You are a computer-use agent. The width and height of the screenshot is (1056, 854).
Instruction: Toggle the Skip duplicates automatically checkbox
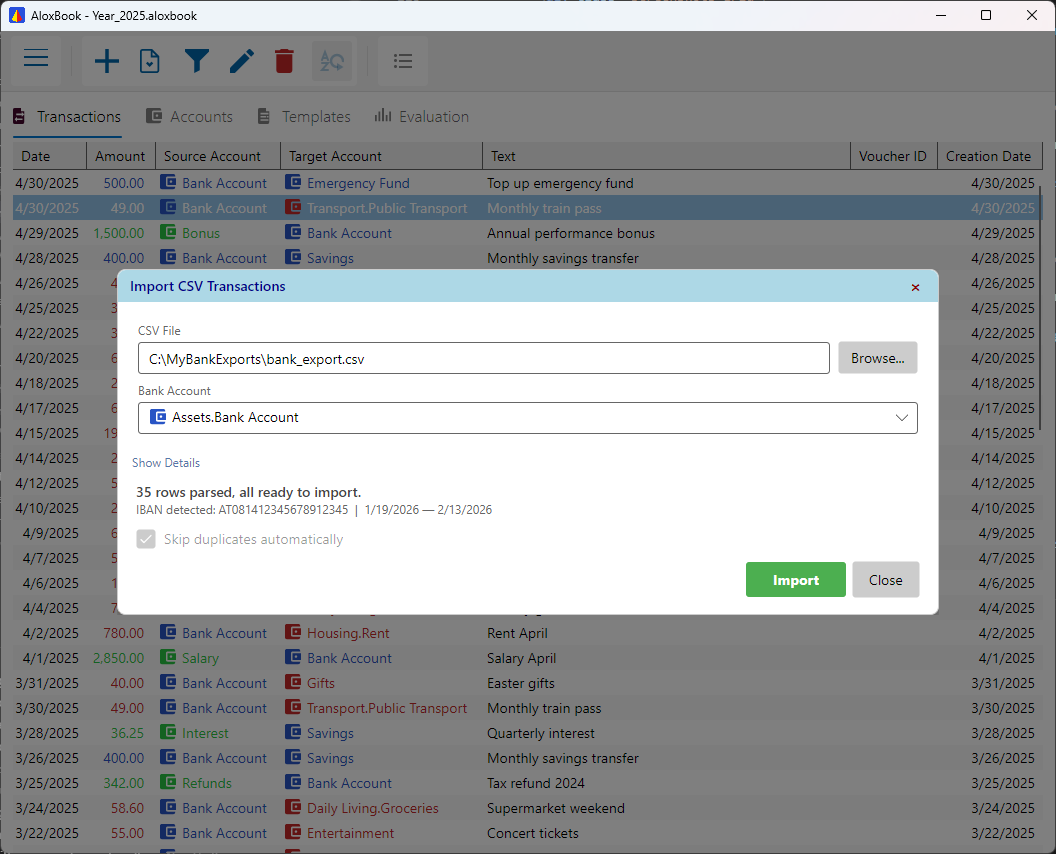[146, 538]
